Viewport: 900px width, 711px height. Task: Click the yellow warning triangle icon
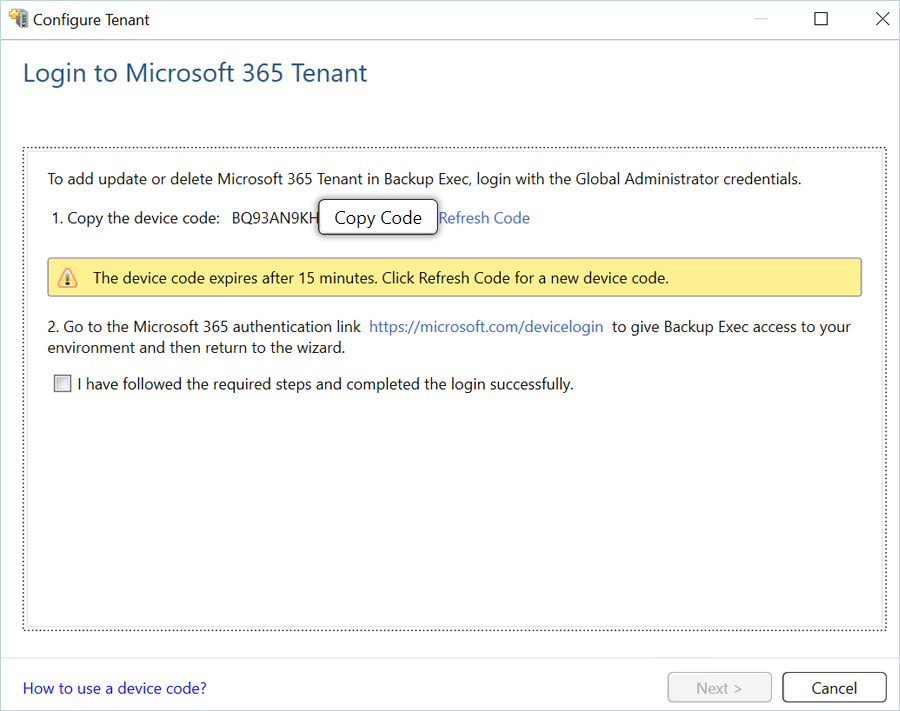click(x=68, y=278)
